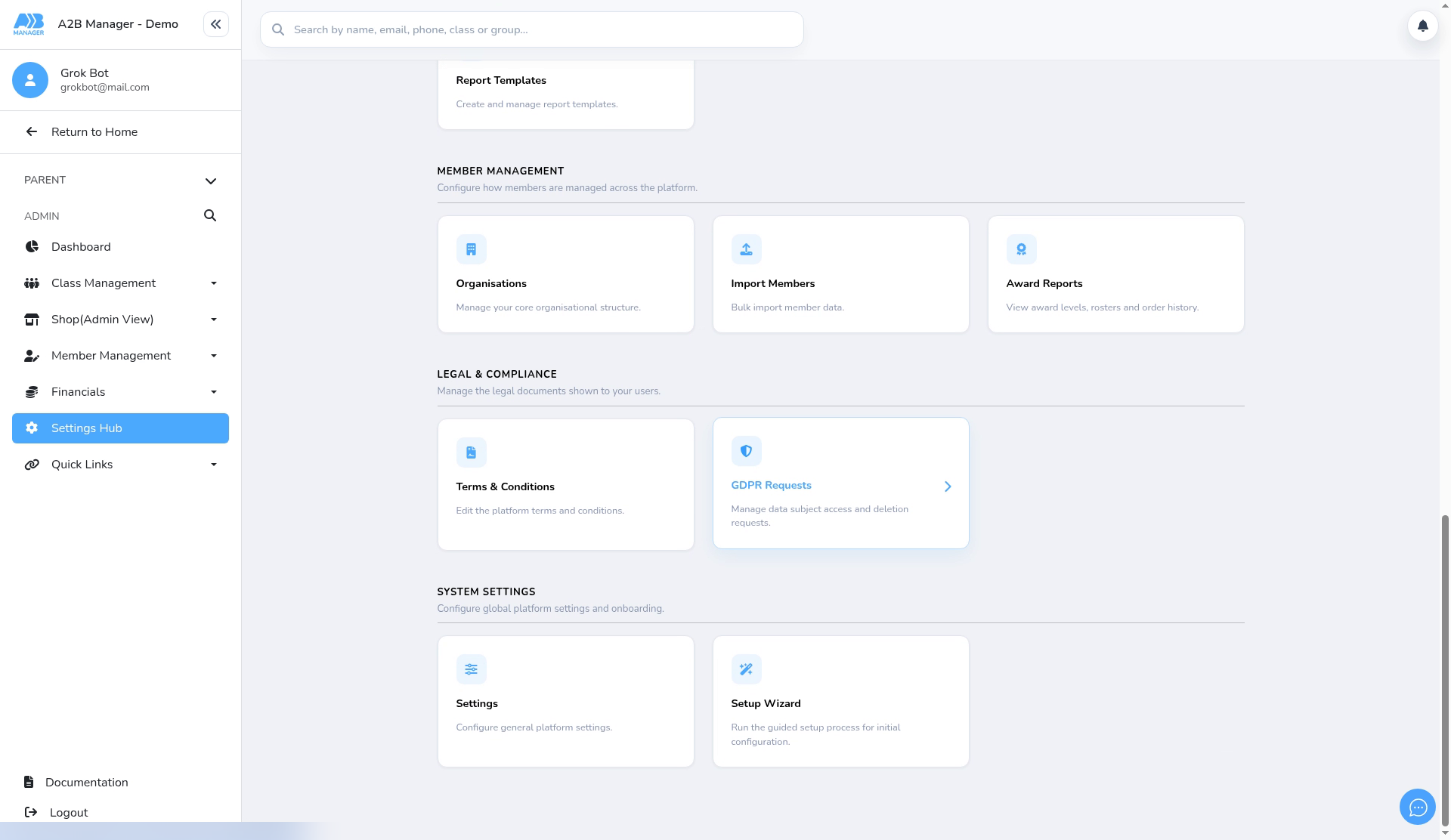Click the Settings sliders icon
This screenshot has width=1451, height=840.
click(x=471, y=669)
